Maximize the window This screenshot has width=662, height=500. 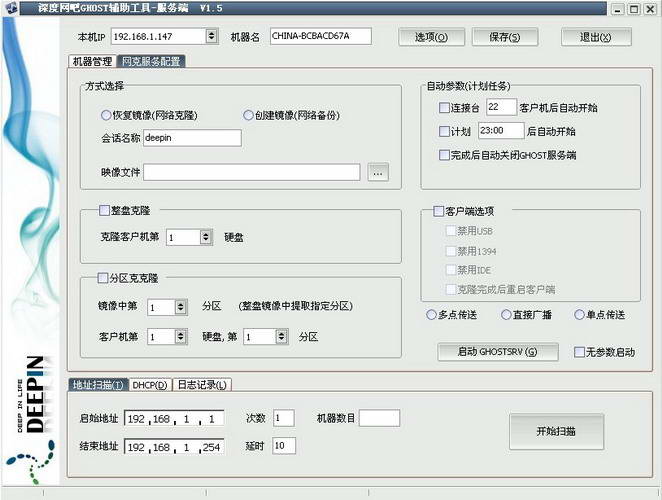(x=634, y=8)
